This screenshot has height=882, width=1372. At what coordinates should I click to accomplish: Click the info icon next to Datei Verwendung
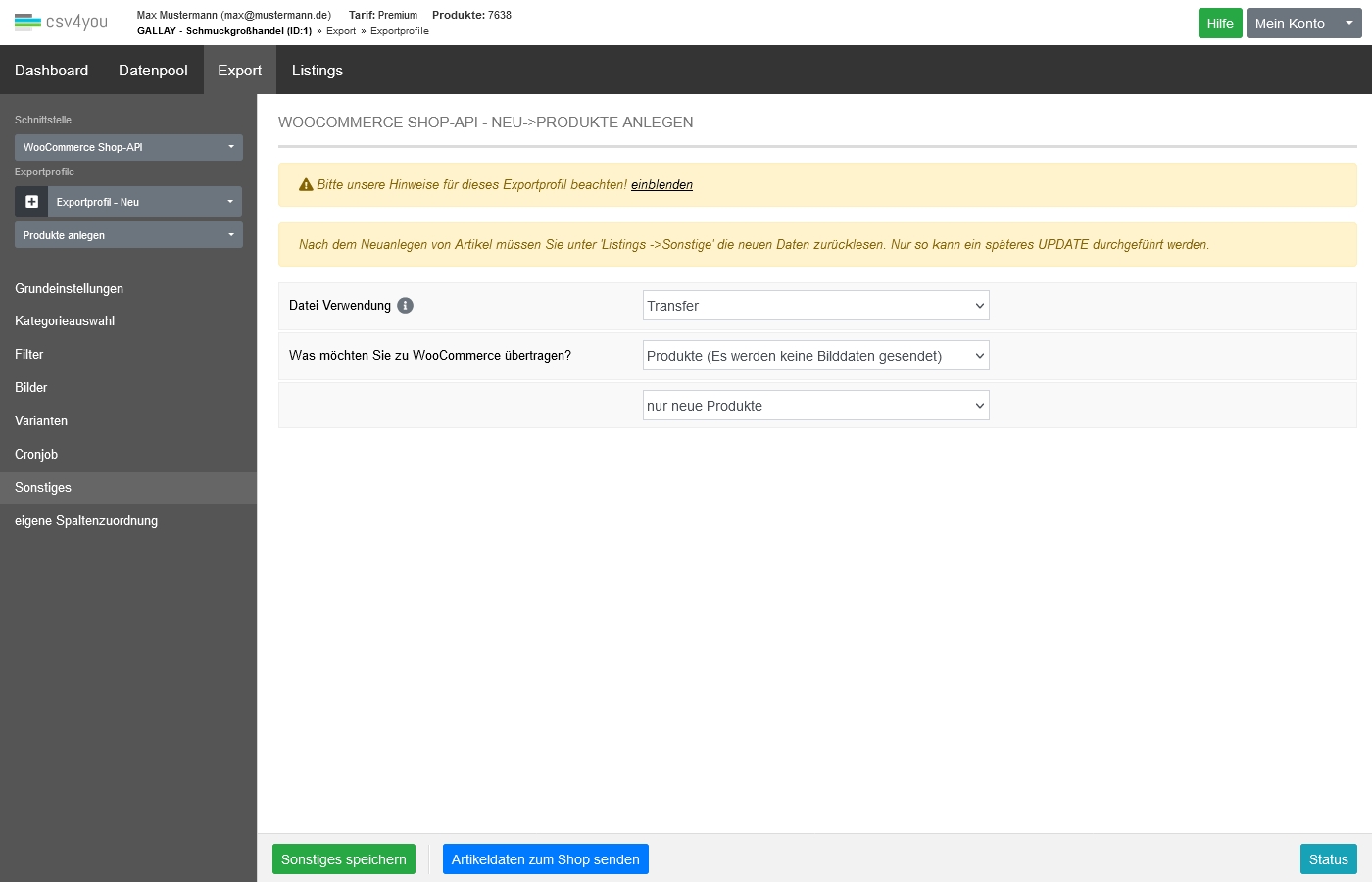[x=405, y=306]
